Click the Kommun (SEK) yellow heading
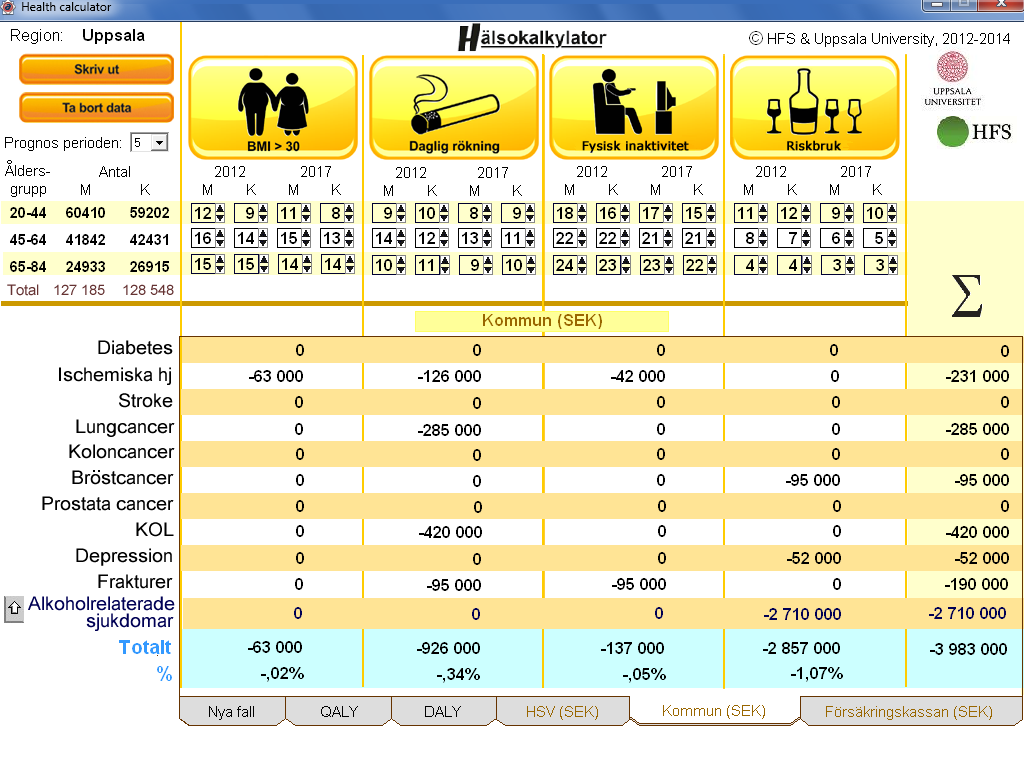This screenshot has height=768, width=1024. 542,321
